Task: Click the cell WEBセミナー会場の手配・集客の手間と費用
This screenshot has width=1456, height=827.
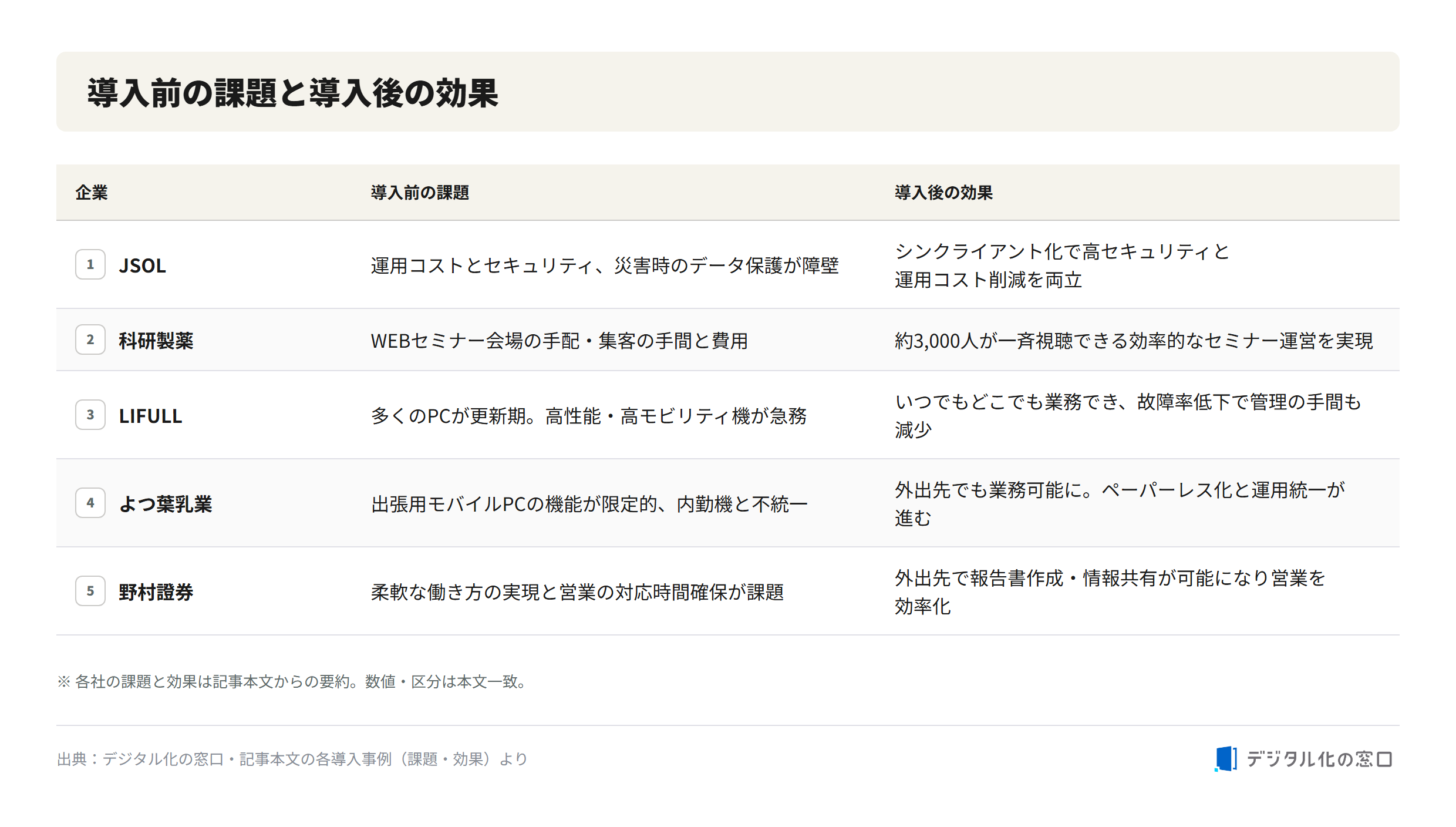Action: pyautogui.click(x=560, y=341)
